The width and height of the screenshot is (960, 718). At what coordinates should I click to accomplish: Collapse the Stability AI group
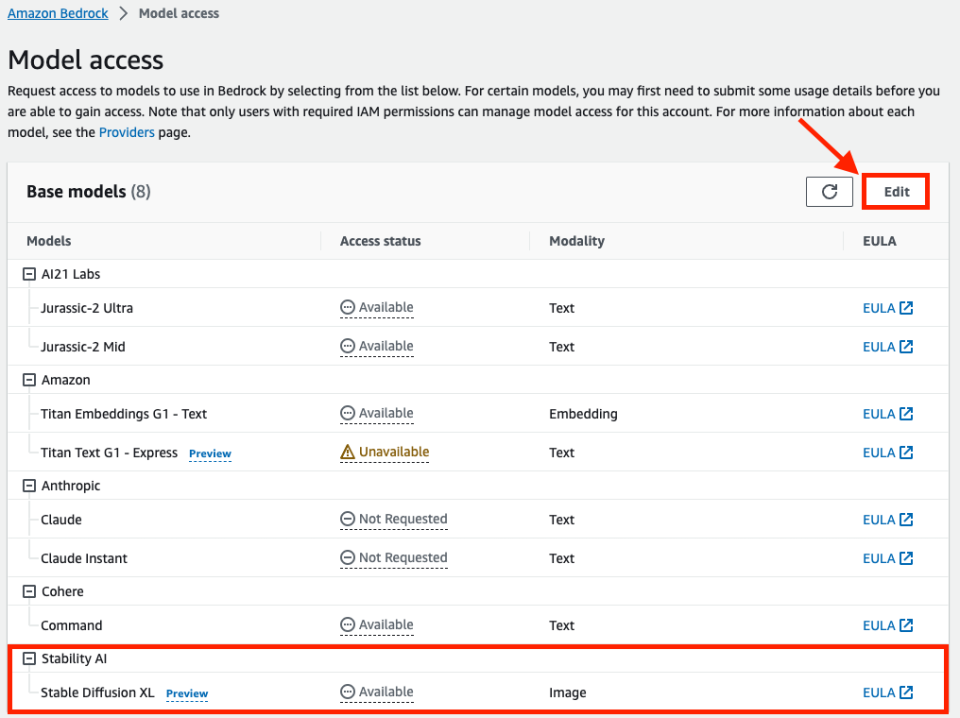point(29,659)
